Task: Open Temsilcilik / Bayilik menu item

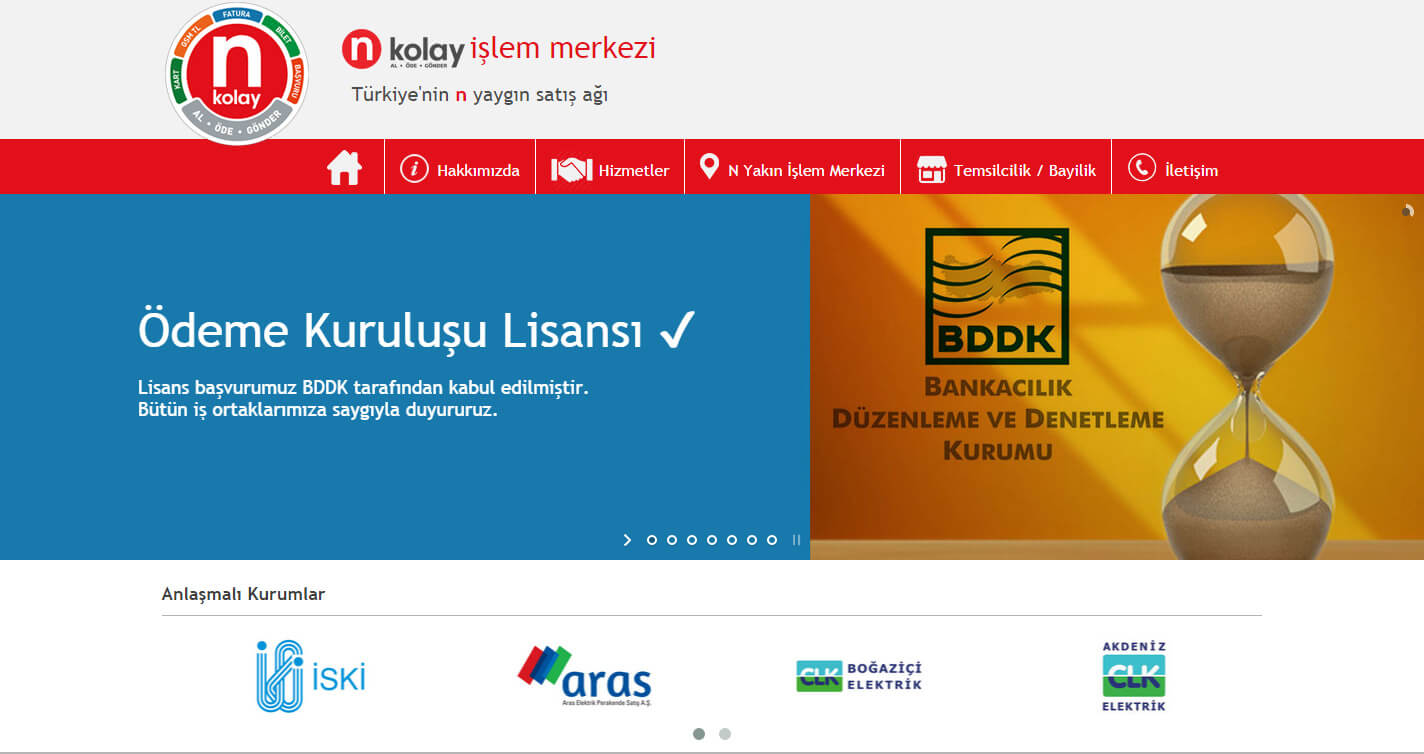Action: (1006, 169)
